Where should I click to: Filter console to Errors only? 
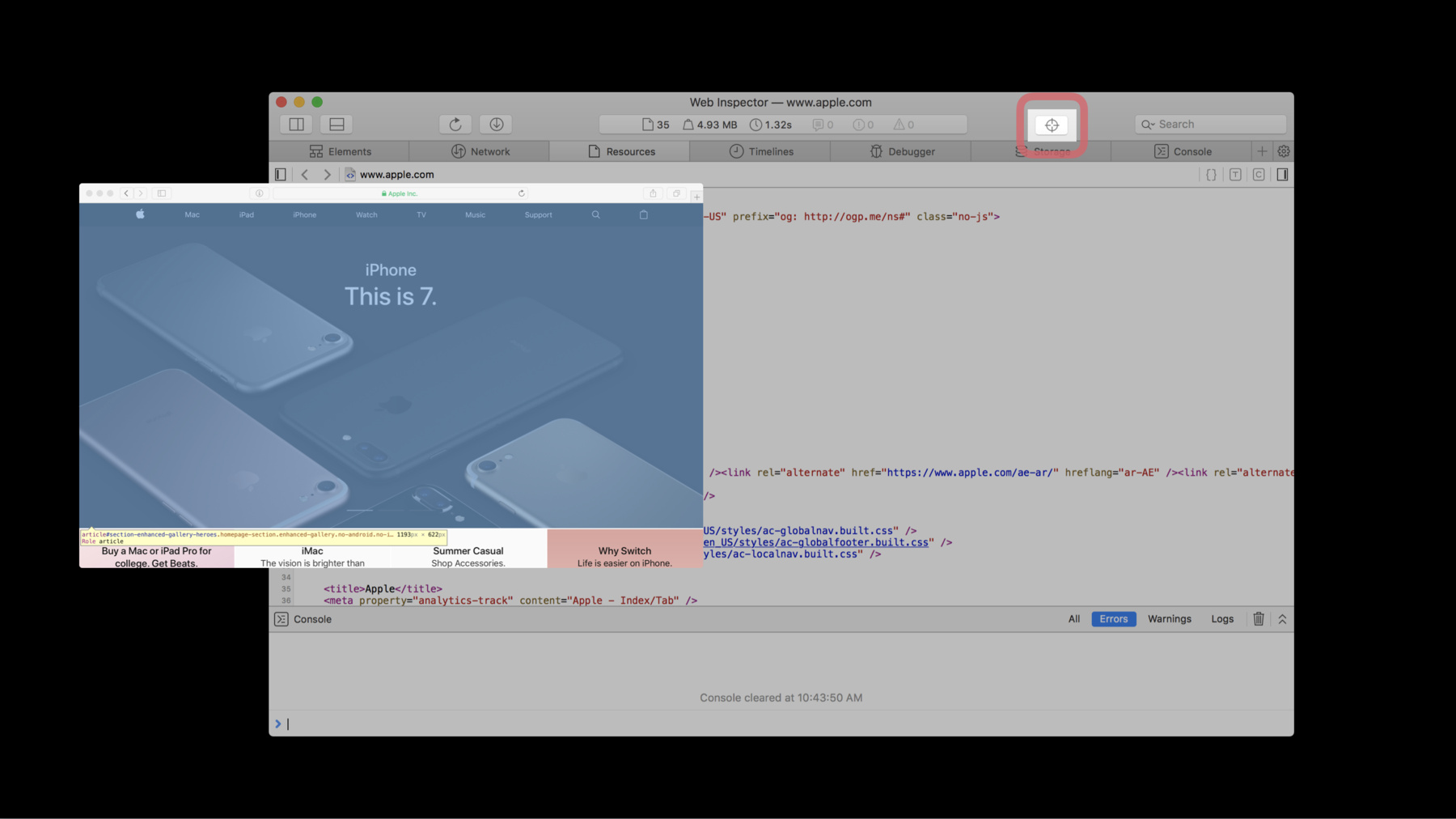point(1113,619)
